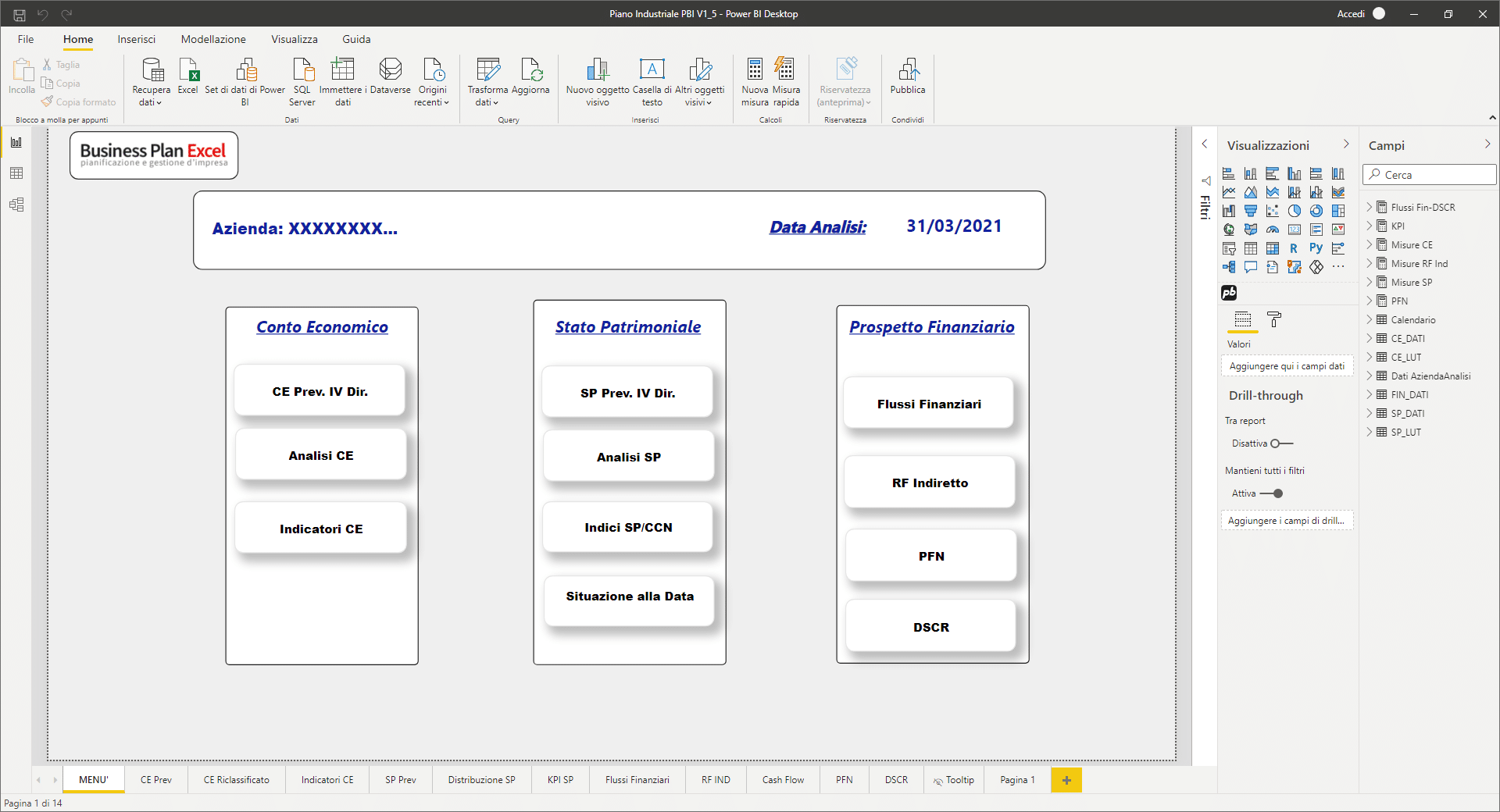Expand the KPI table fields

coord(1370,226)
